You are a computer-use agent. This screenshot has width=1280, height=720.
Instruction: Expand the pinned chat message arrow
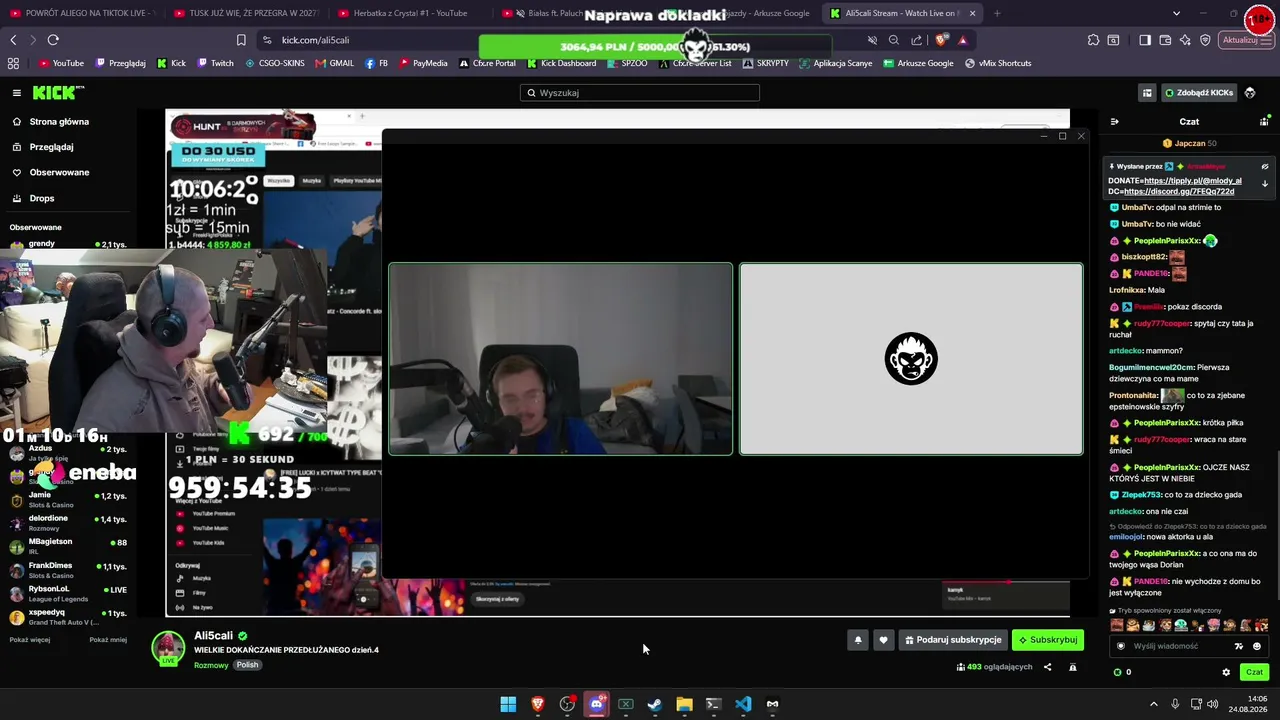pyautogui.click(x=1265, y=184)
